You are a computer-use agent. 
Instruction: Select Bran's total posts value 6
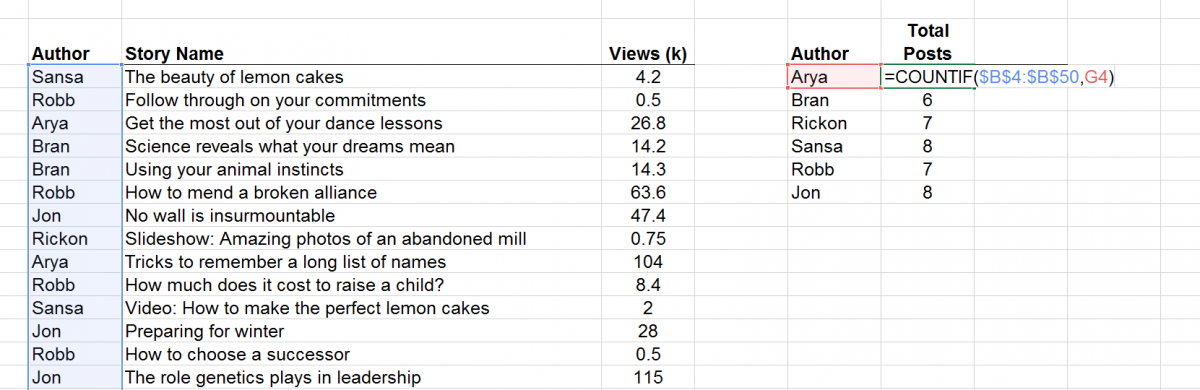point(928,100)
